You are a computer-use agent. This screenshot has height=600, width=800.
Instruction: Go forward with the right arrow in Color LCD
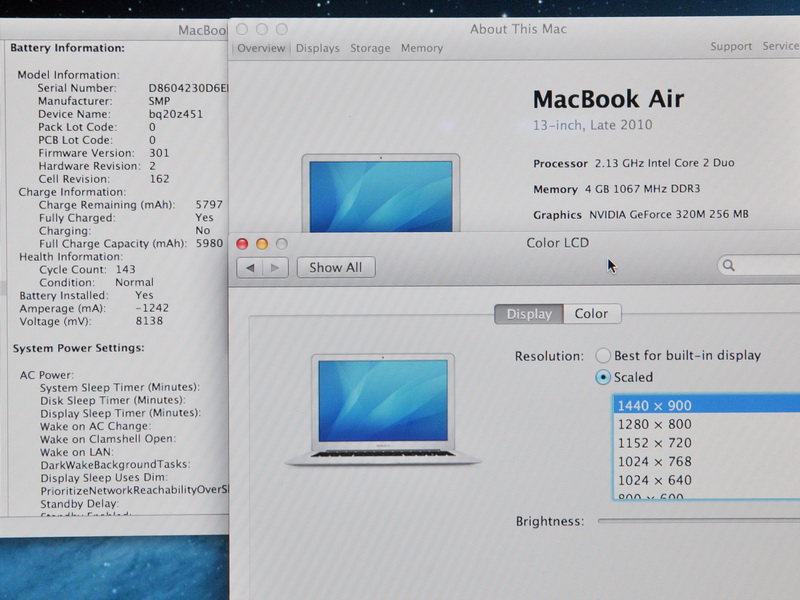point(276,268)
